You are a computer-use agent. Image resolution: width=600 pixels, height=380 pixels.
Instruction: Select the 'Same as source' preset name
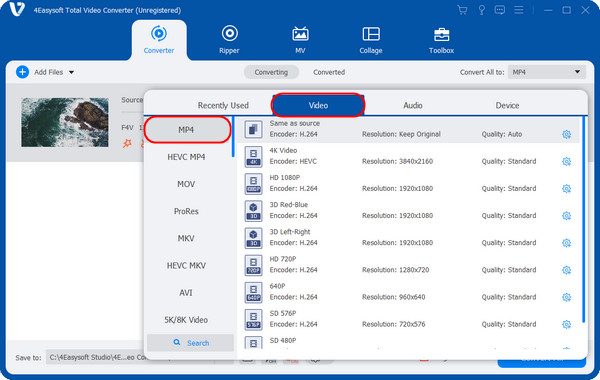tap(295, 123)
